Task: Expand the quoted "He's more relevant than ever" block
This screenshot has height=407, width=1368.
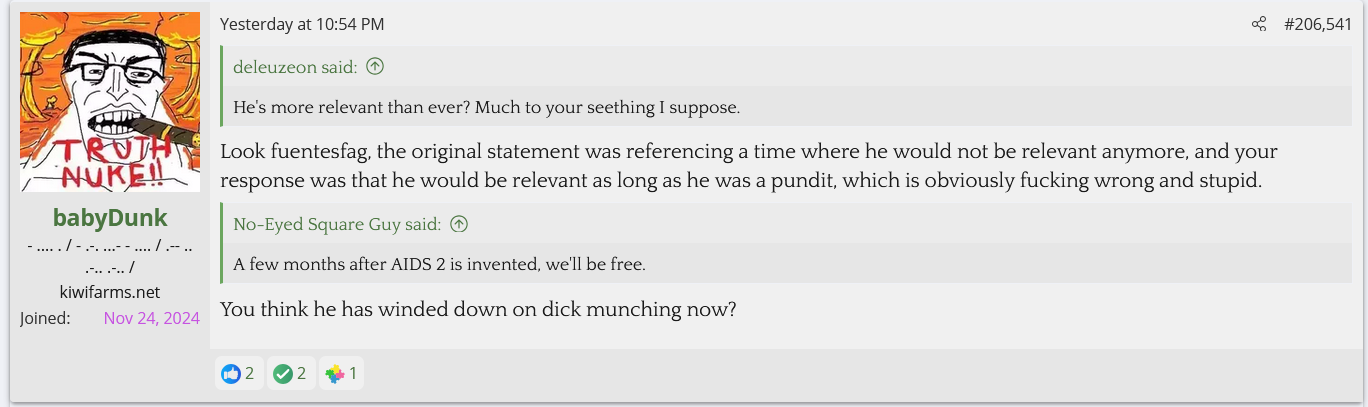Action: [486, 107]
